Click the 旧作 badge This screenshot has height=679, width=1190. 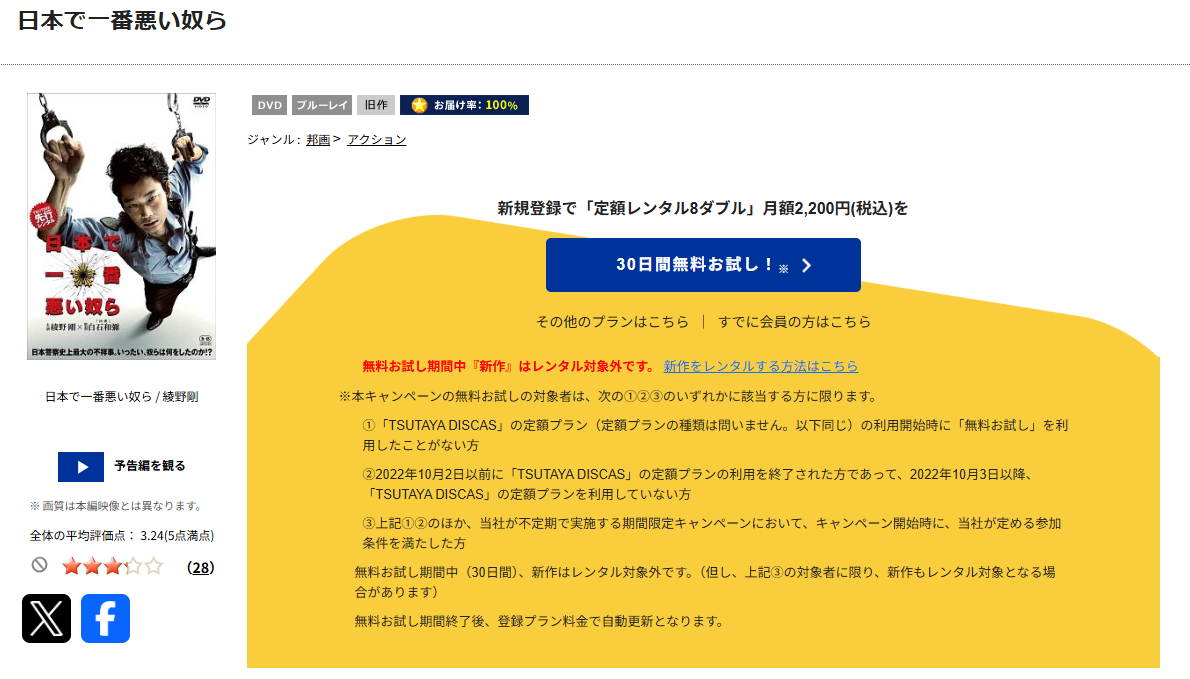376,105
